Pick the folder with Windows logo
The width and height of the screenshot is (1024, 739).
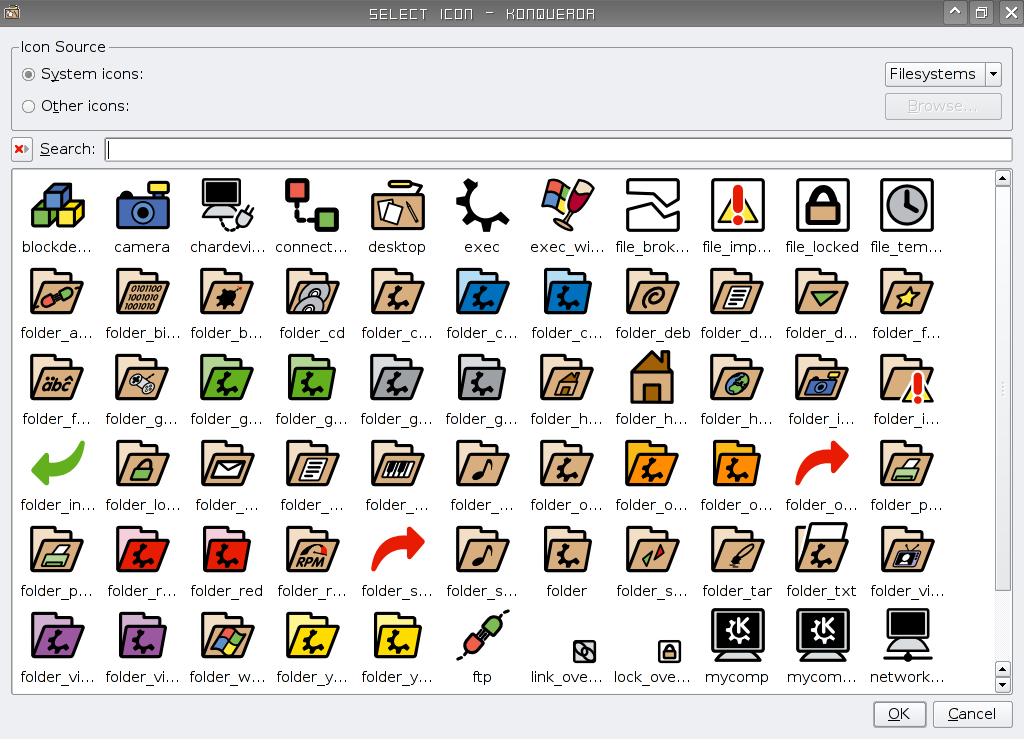227,636
